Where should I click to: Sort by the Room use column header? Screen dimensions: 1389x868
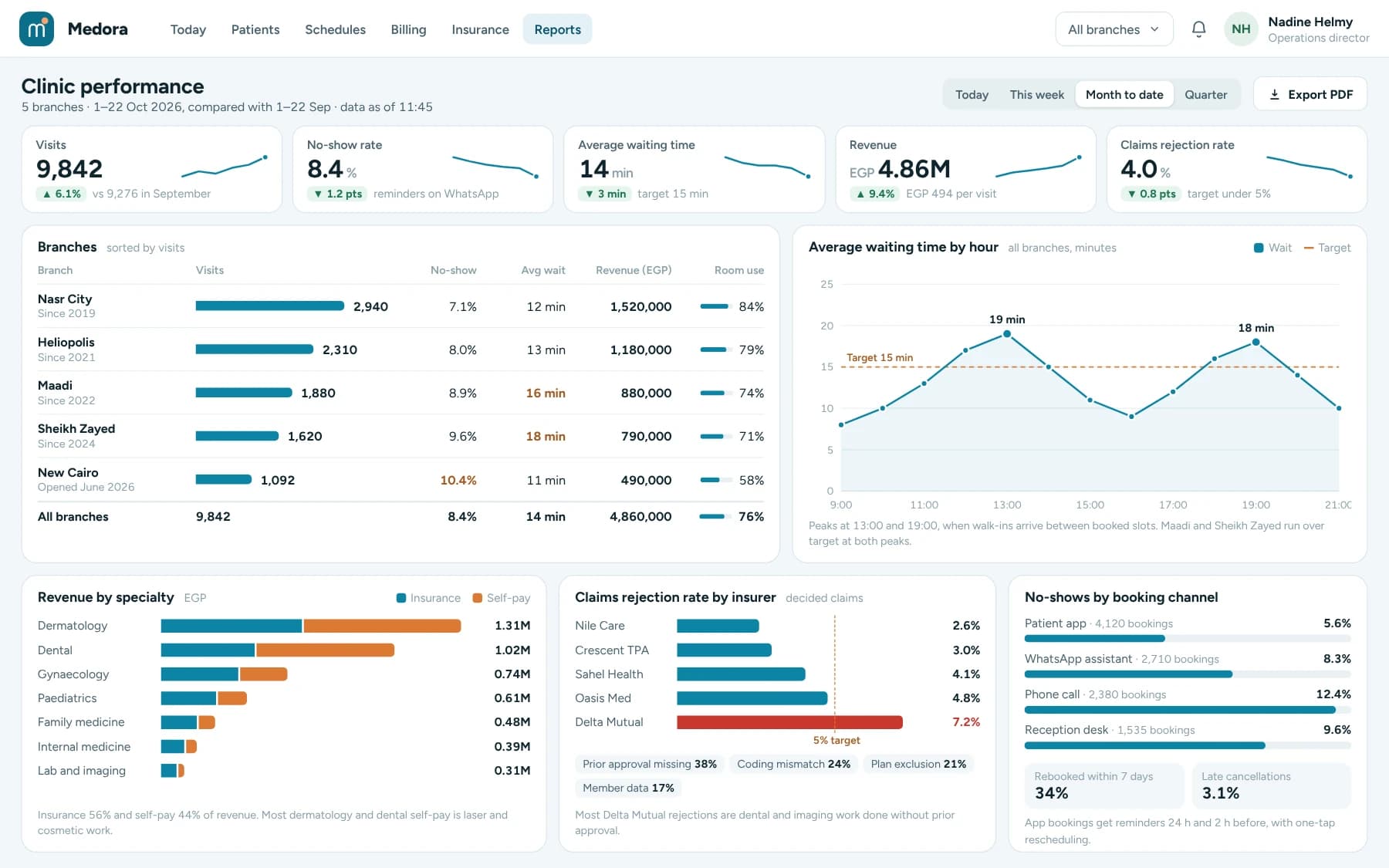739,270
